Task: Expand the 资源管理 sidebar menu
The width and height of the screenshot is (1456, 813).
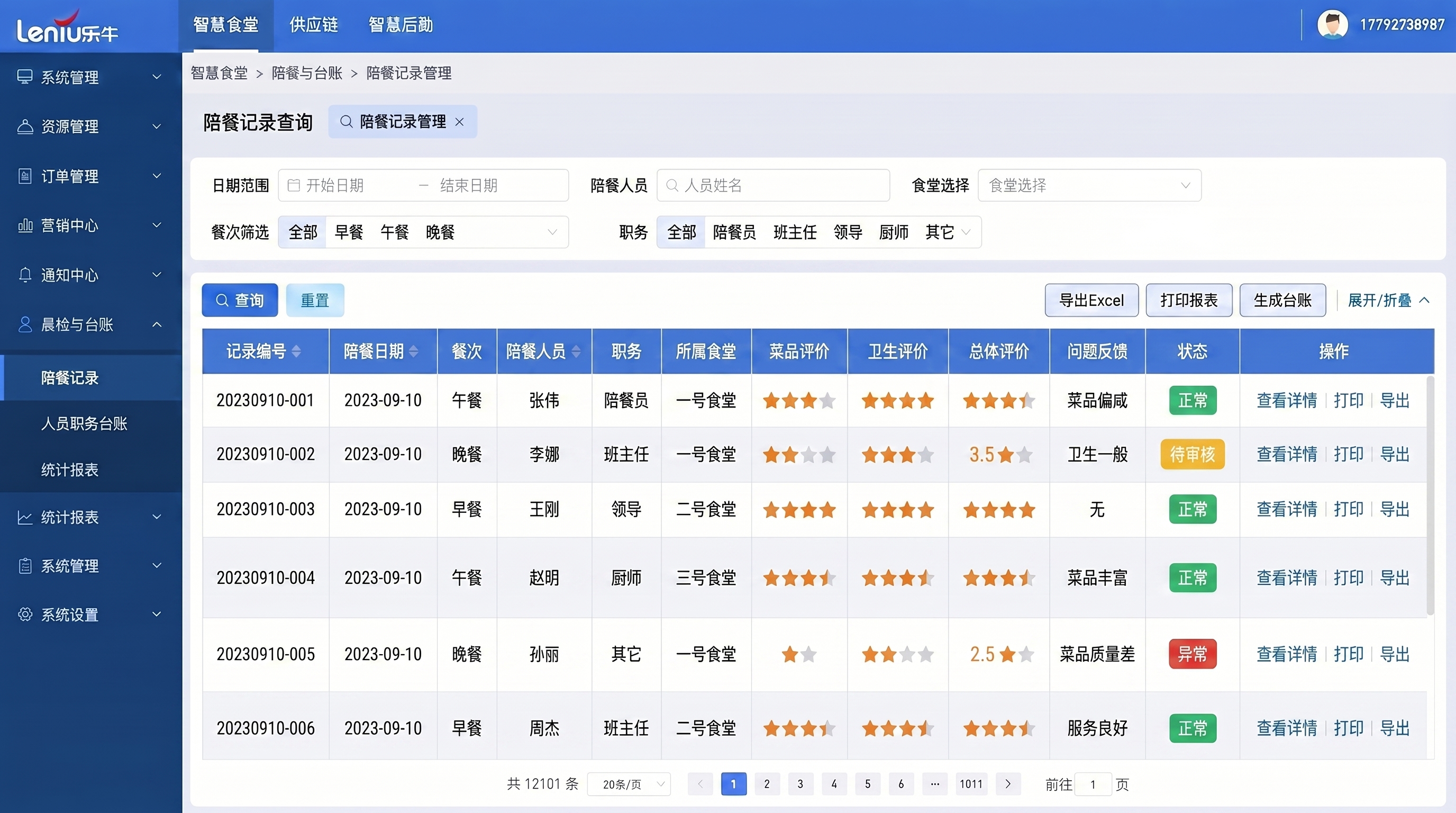Action: 157,126
